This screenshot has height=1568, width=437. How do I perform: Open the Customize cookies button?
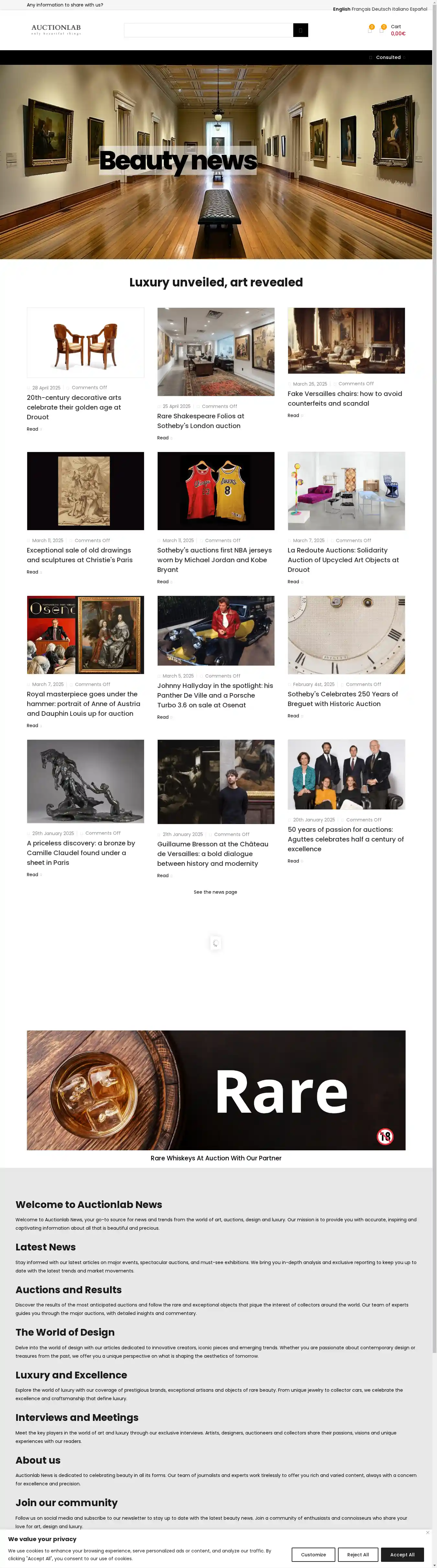tap(313, 1554)
